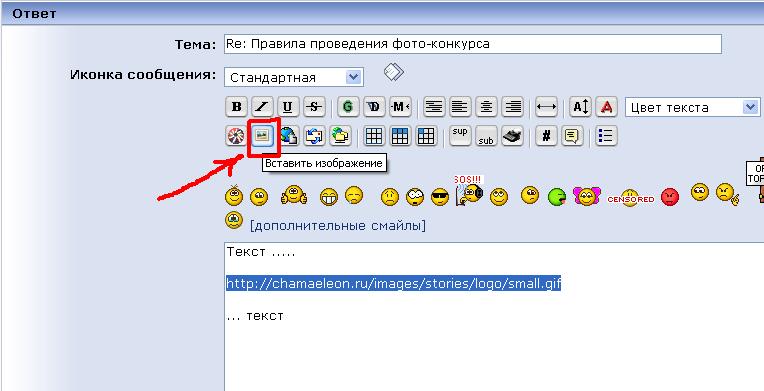Apply italic formatting button
The image size is (764, 391).
[262, 107]
